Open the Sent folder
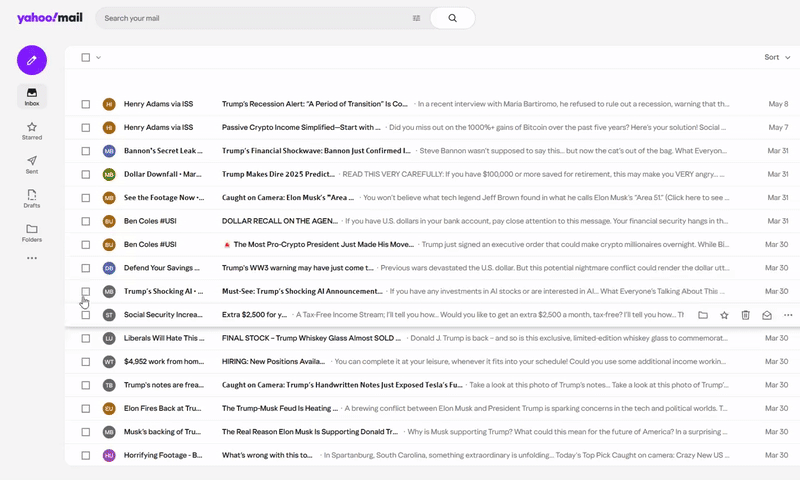This screenshot has height=480, width=800. coord(32,164)
